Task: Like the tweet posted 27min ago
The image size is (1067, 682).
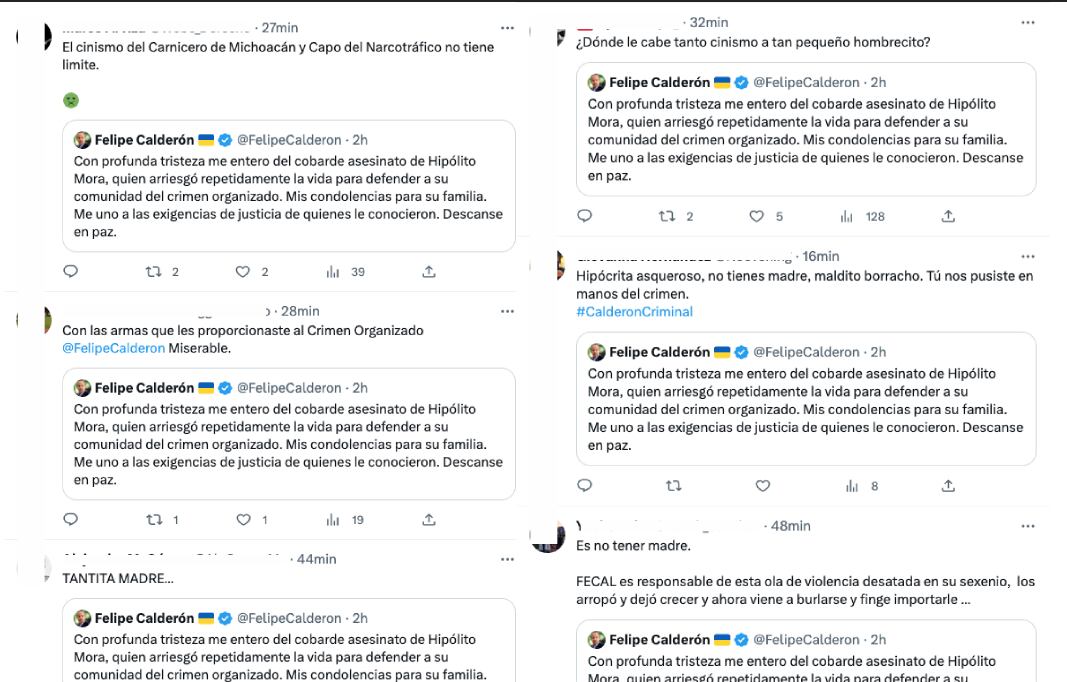Action: 242,271
